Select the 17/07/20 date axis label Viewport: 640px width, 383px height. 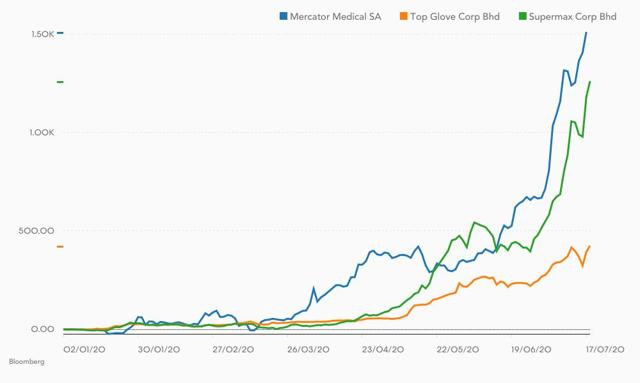pyautogui.click(x=605, y=350)
